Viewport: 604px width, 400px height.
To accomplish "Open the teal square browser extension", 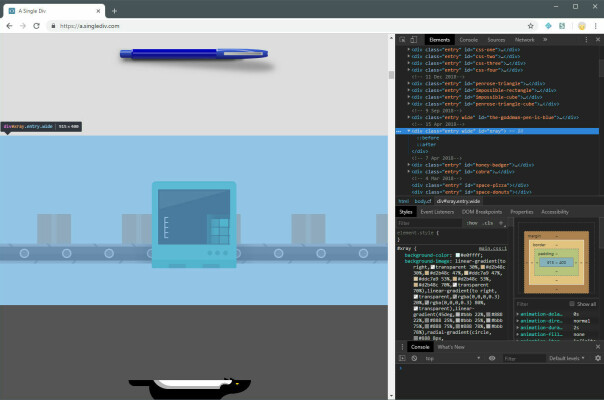I will (x=562, y=26).
